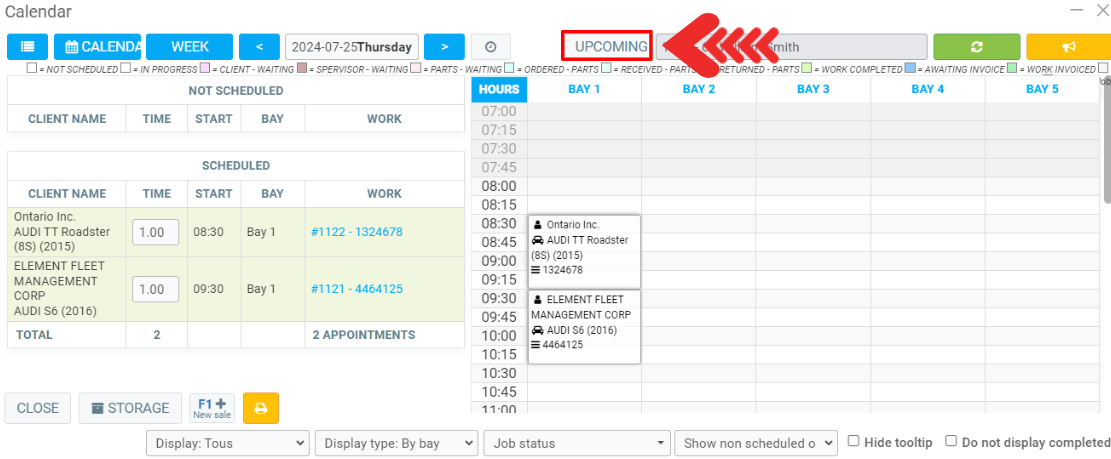
Task: Open the Calendar view button
Action: [98, 47]
